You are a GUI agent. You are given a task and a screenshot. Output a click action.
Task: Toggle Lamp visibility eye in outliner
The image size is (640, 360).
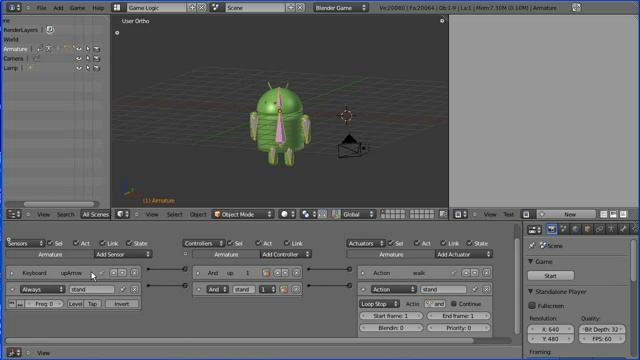(78, 68)
